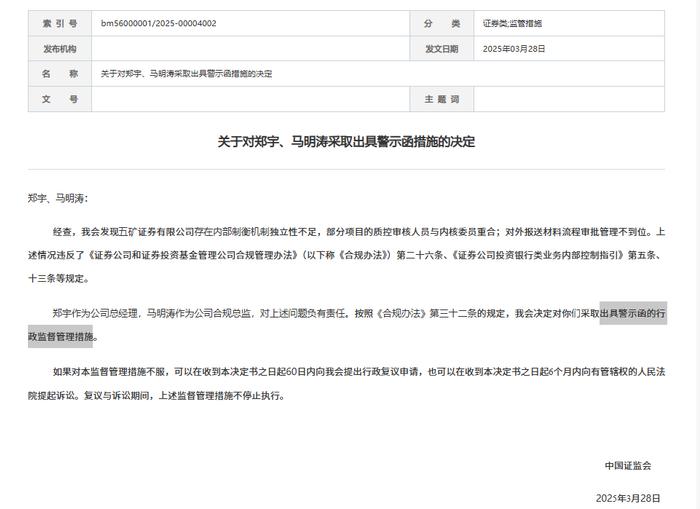Viewport: 700px width, 509px height.
Task: Click the paragraph beginning 经查，我会发现五矿证券
Action: pyautogui.click(x=346, y=255)
